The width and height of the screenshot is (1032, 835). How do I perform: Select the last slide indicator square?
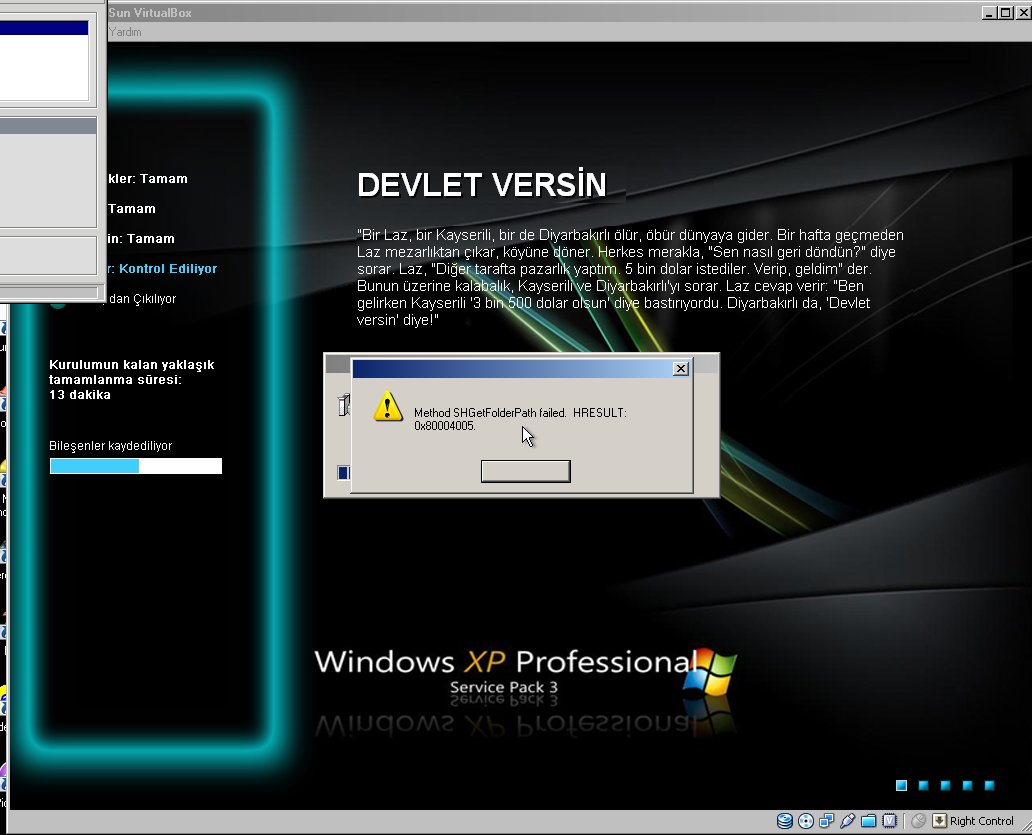[x=989, y=786]
